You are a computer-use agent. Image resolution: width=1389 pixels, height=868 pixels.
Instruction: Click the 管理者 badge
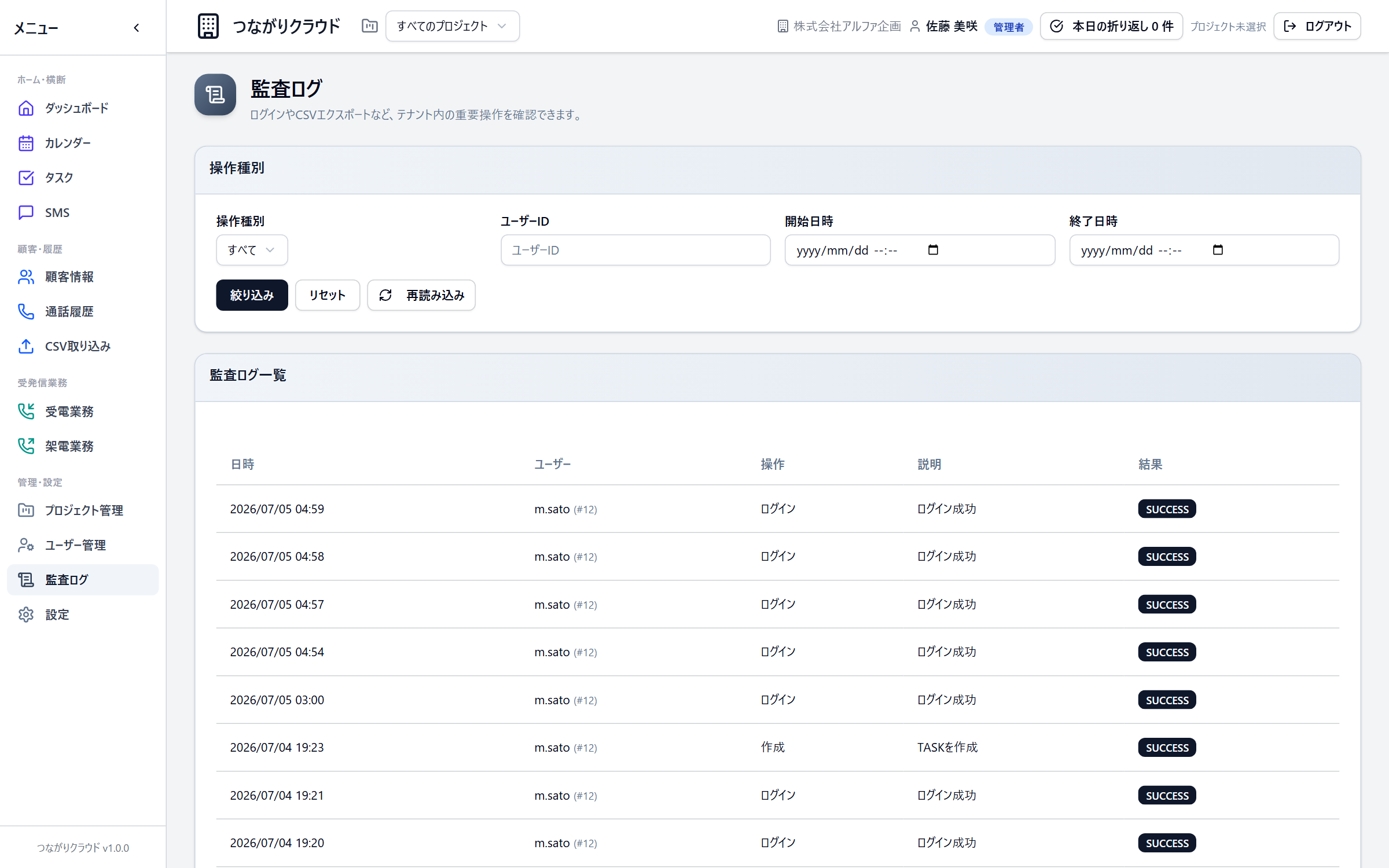coord(1008,27)
